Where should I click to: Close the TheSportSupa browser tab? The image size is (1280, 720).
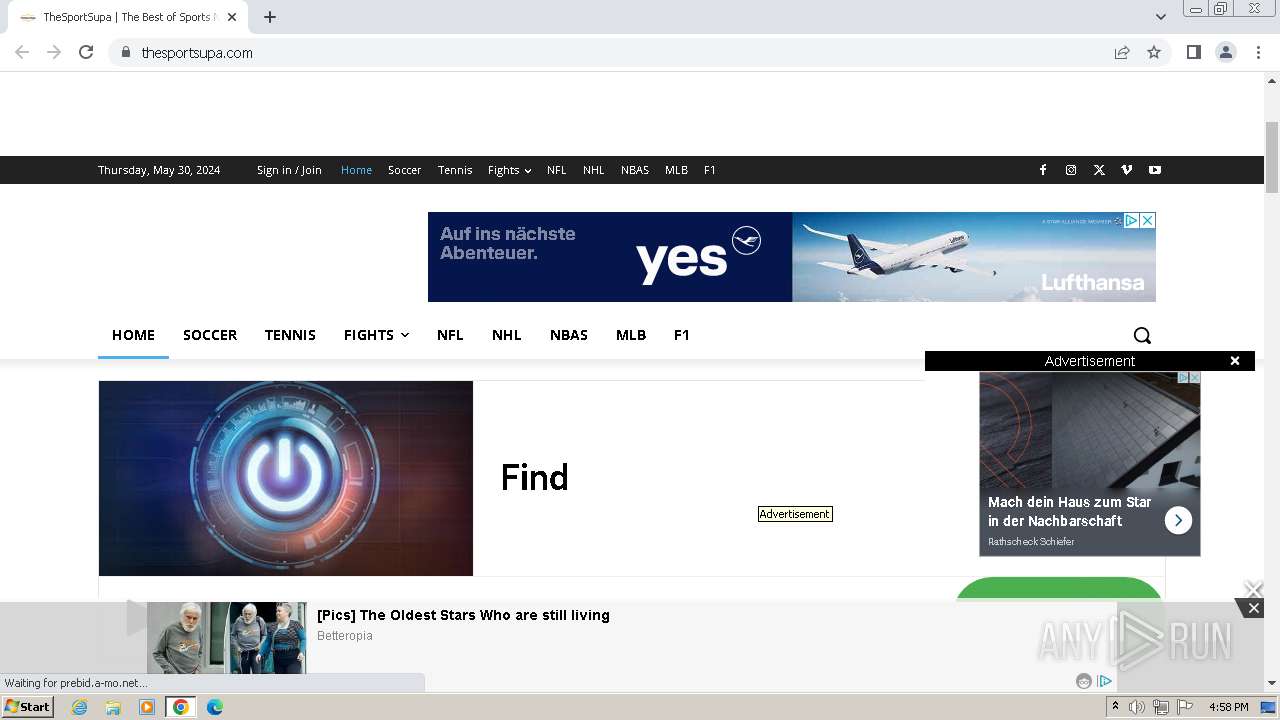[232, 17]
